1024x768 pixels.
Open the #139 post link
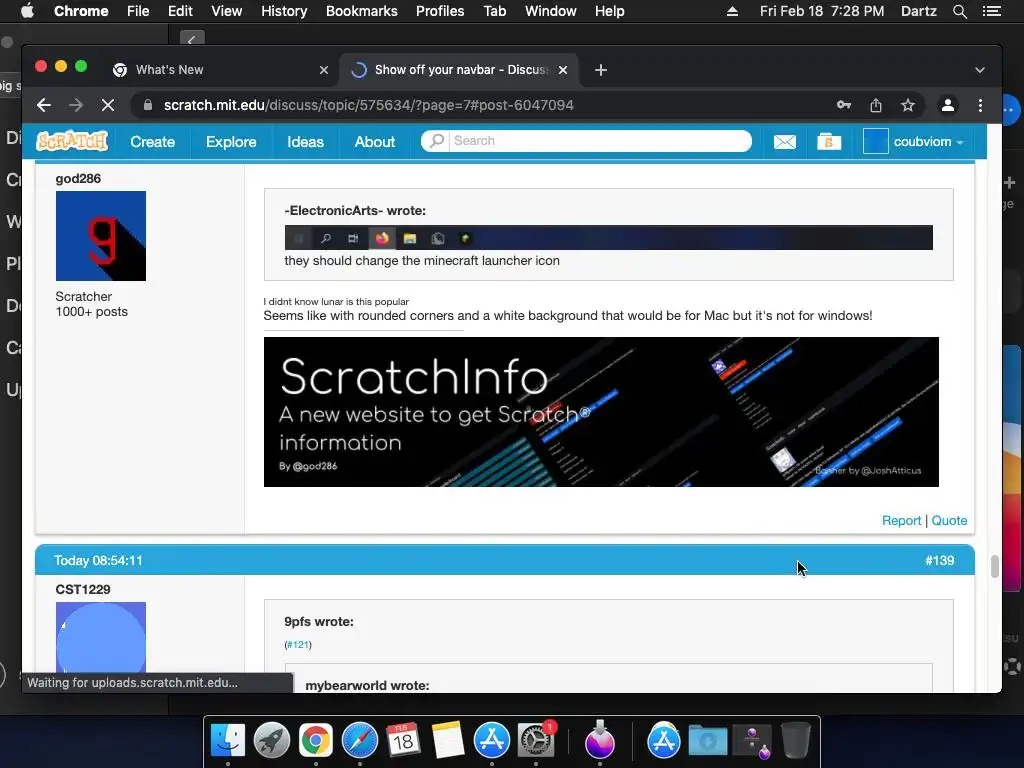tap(939, 560)
